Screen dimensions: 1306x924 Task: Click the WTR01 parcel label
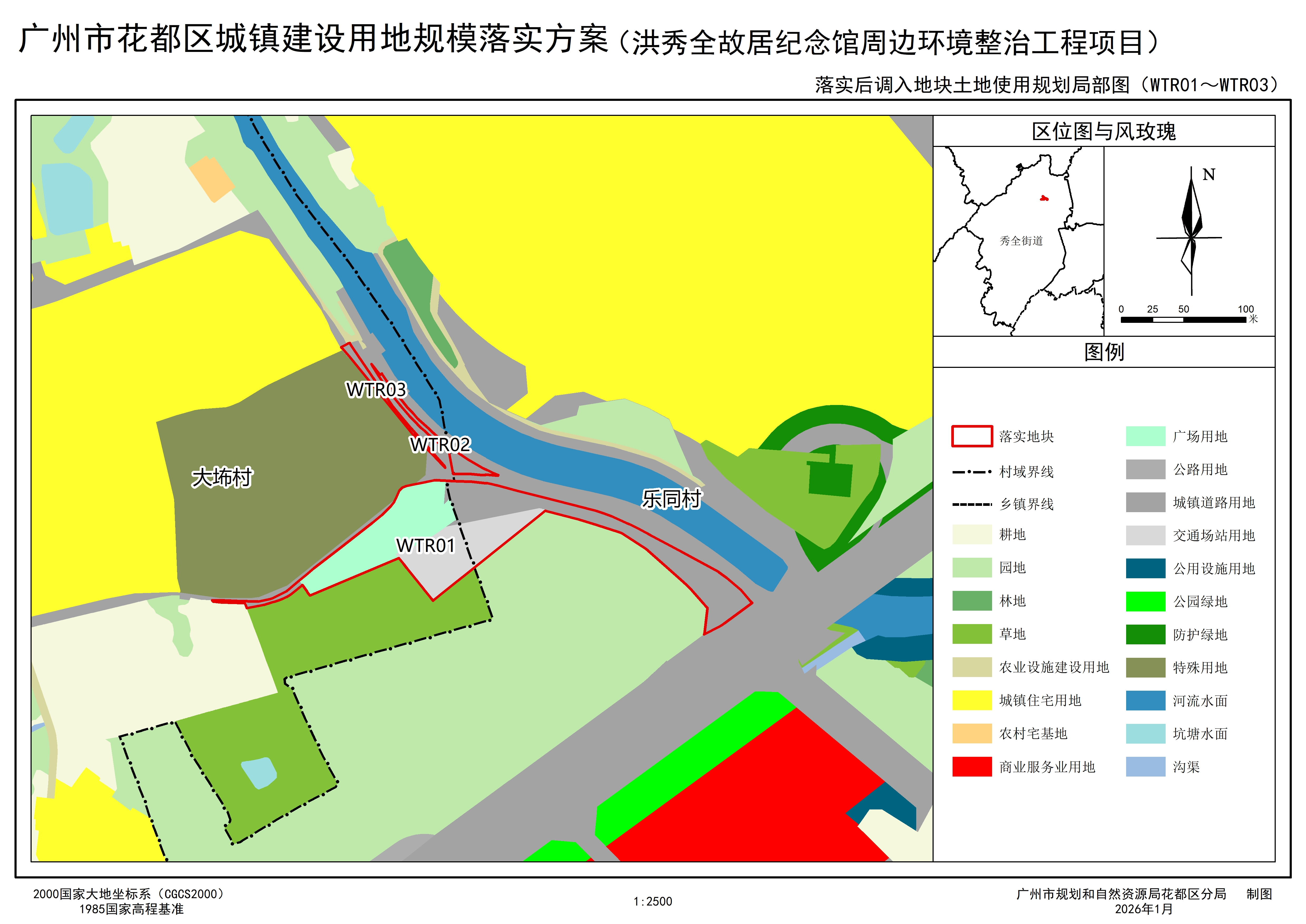coord(425,546)
